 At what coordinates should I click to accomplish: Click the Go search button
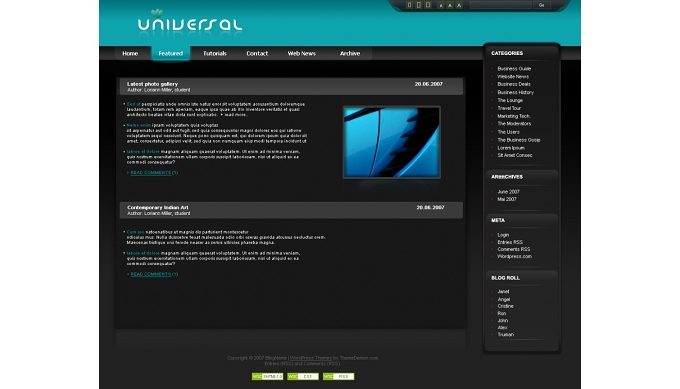pos(542,5)
